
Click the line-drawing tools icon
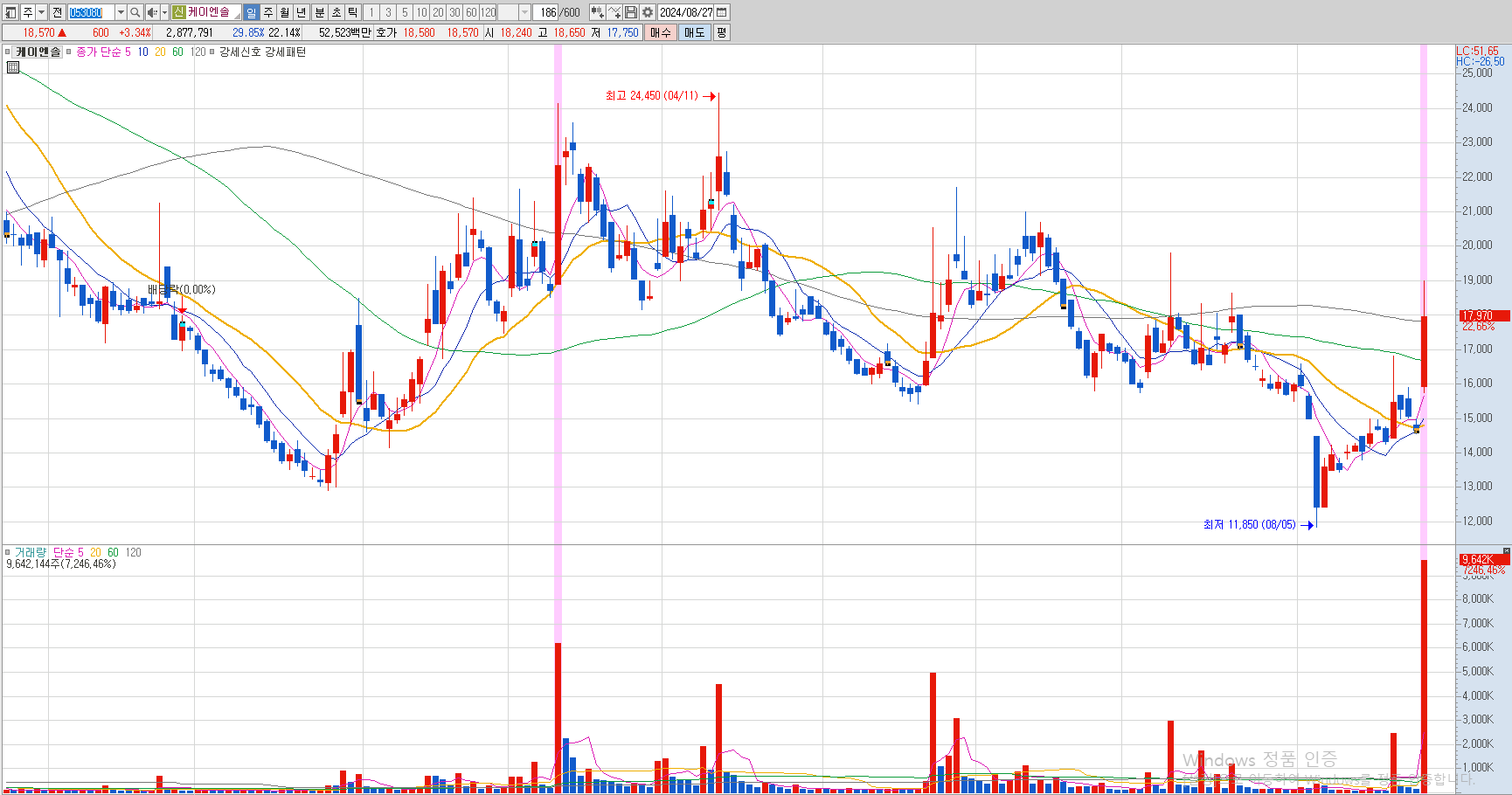614,12
